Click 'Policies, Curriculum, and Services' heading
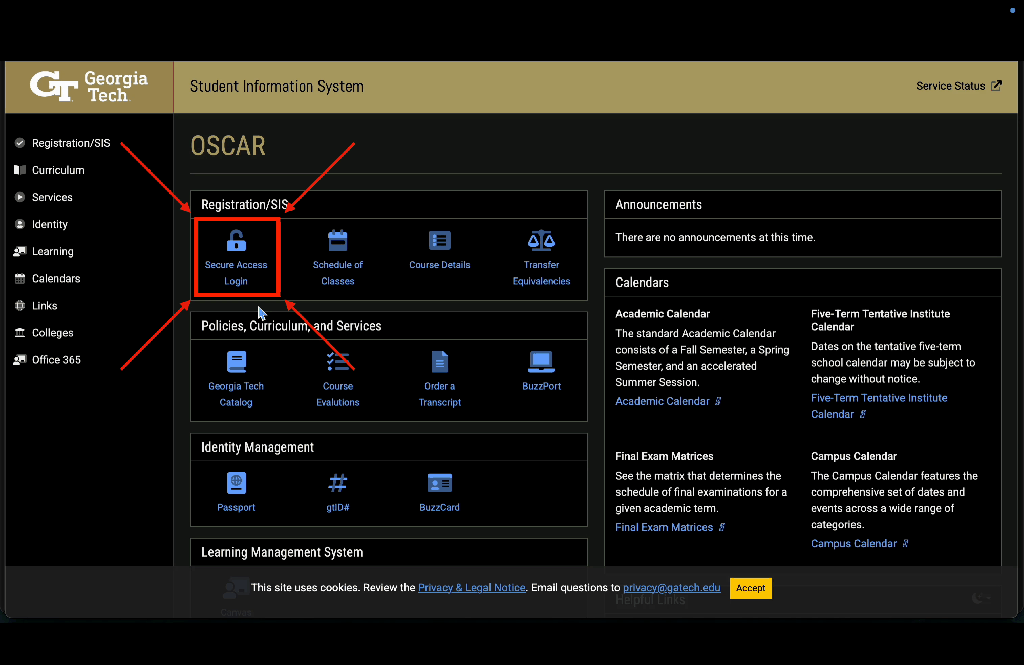 pos(291,326)
